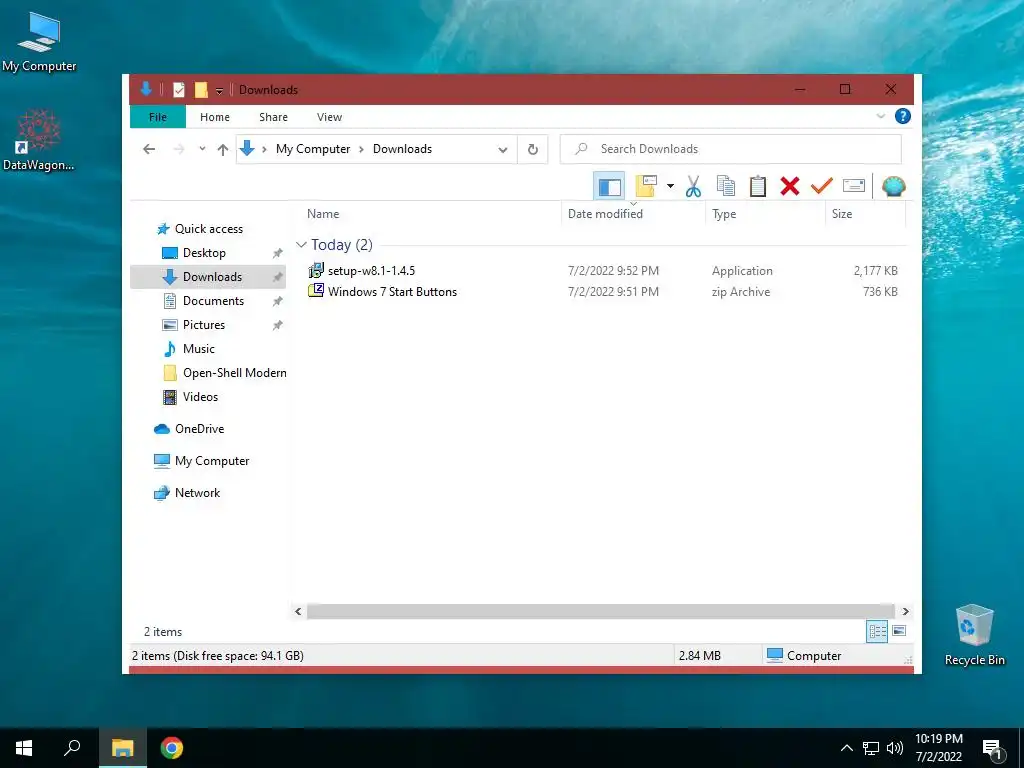Go forward with the right arrow
This screenshot has height=768, width=1024.
179,149
